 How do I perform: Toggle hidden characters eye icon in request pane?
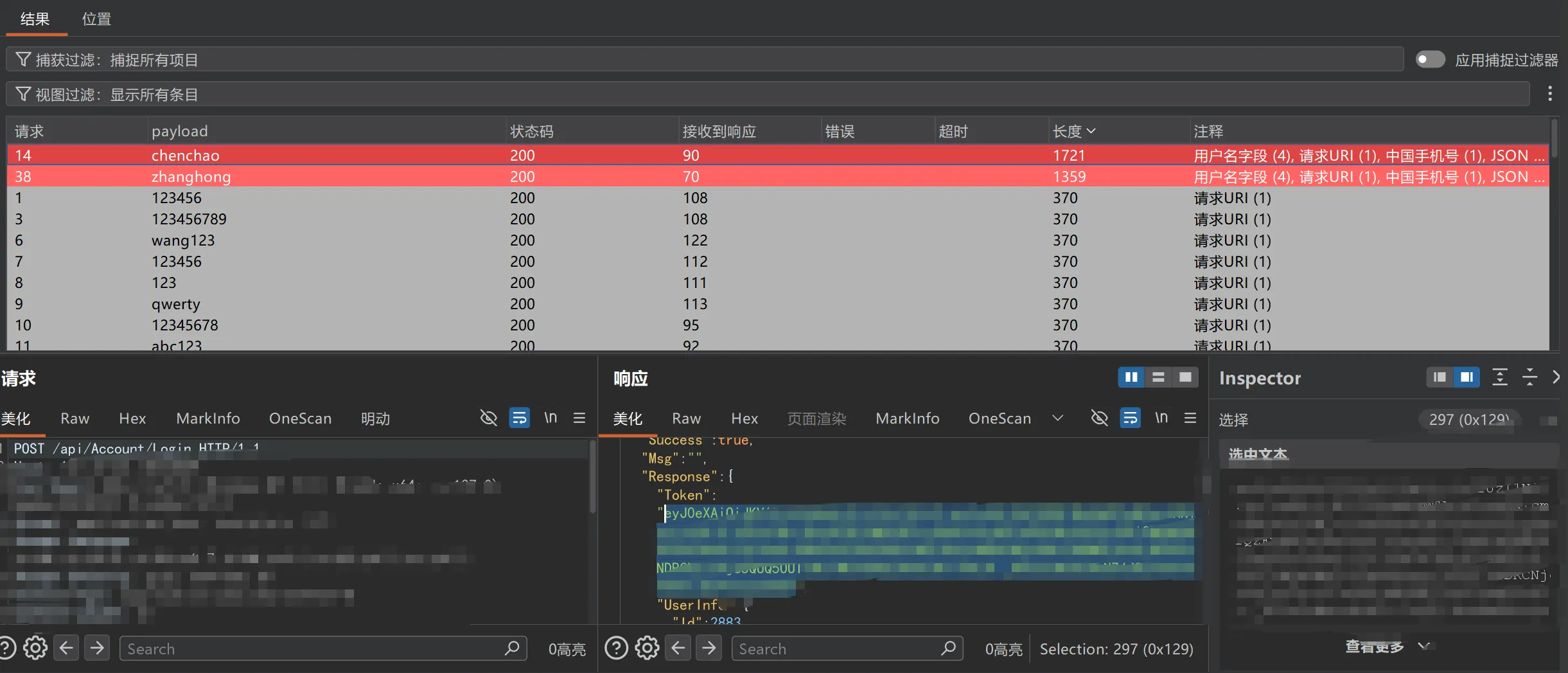click(488, 418)
